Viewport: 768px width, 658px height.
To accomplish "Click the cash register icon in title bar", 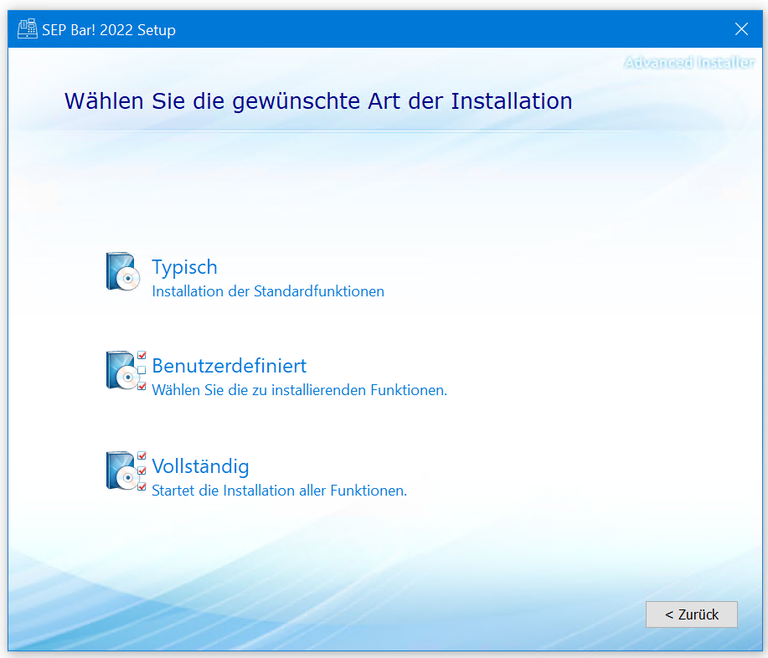I will click(x=27, y=29).
